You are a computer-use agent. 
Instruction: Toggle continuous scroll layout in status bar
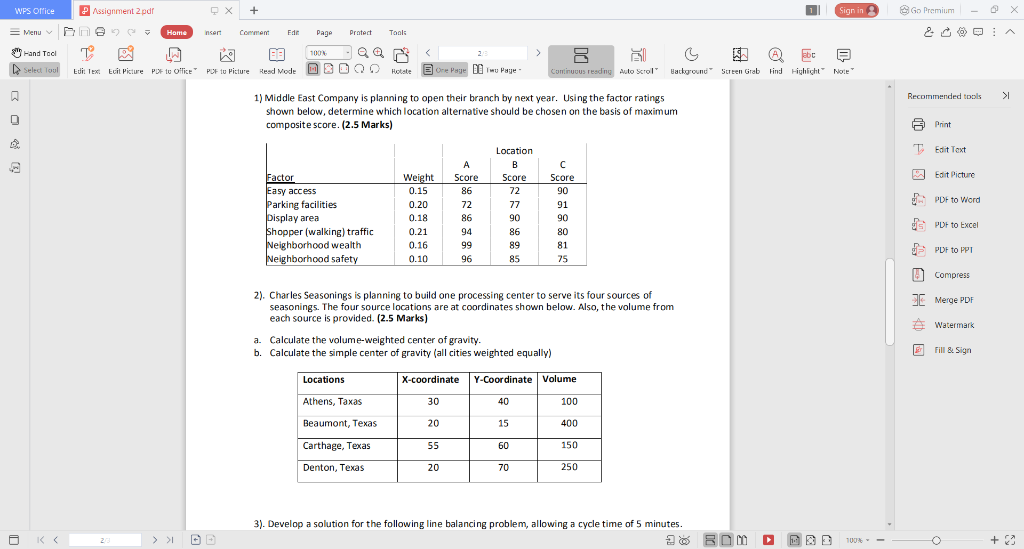[710, 540]
